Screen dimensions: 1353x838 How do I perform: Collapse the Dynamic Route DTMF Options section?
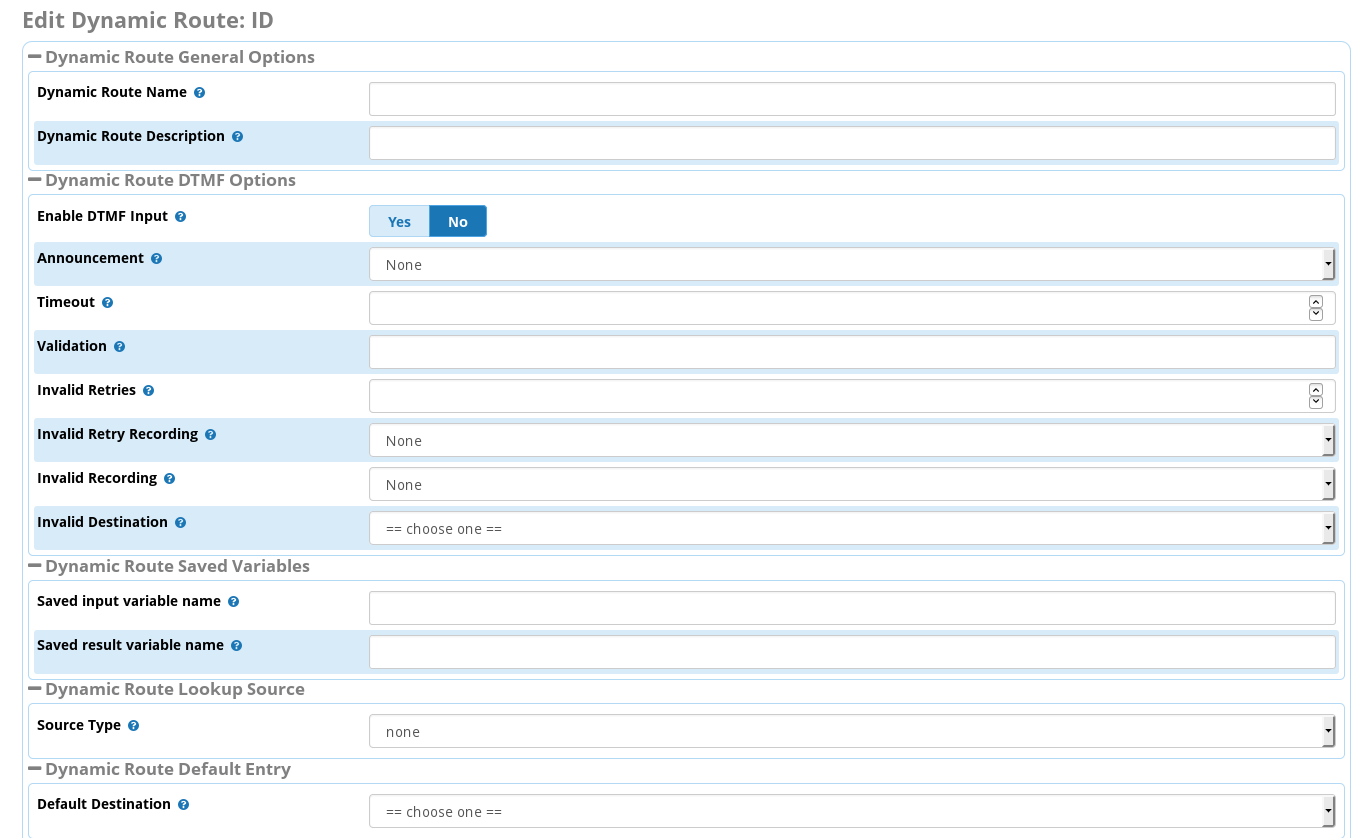pyautogui.click(x=35, y=181)
